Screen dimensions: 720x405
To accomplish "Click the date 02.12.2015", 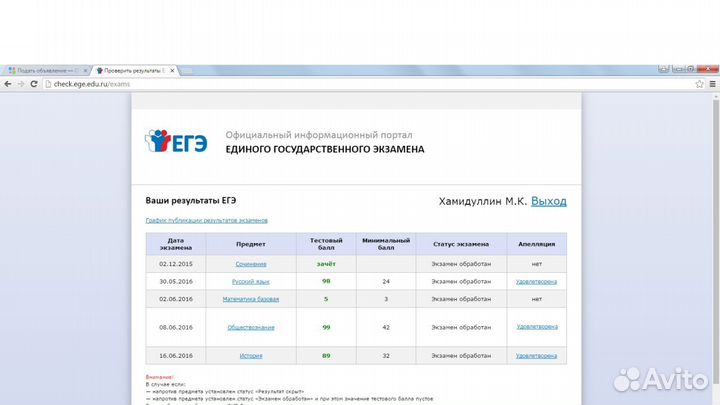I will click(176, 264).
